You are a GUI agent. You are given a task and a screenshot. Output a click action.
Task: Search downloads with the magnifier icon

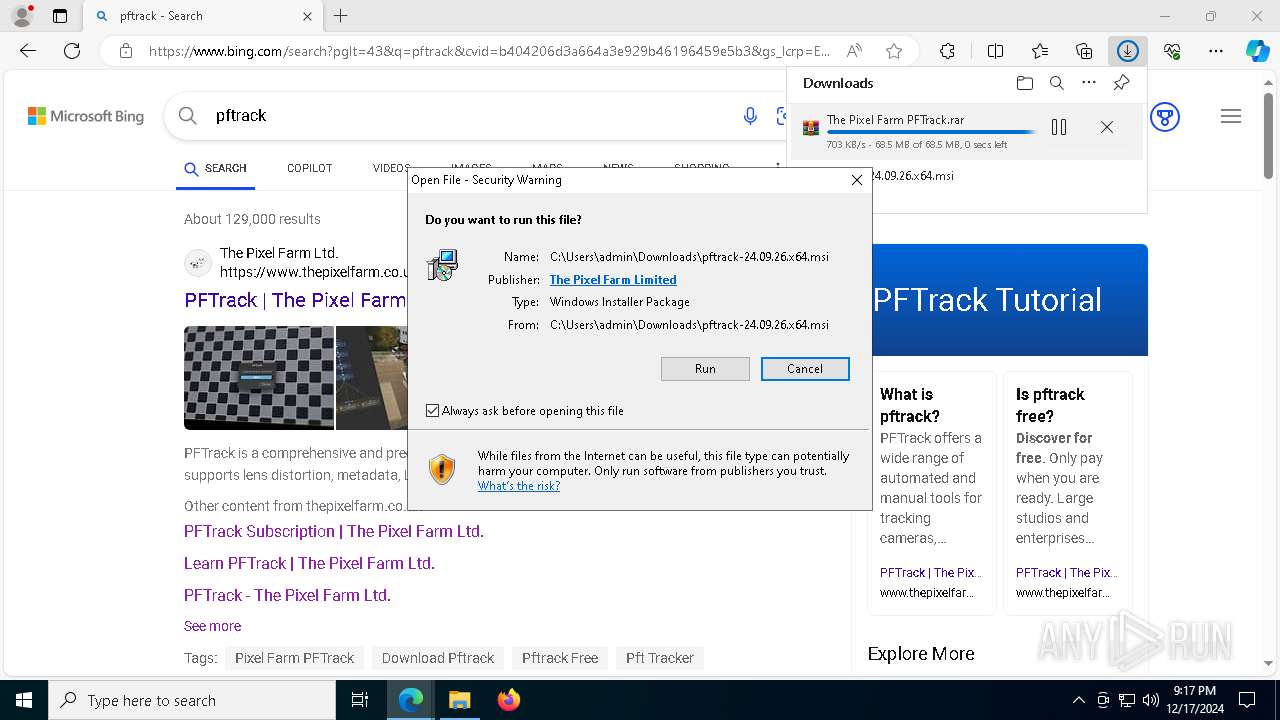(1057, 83)
